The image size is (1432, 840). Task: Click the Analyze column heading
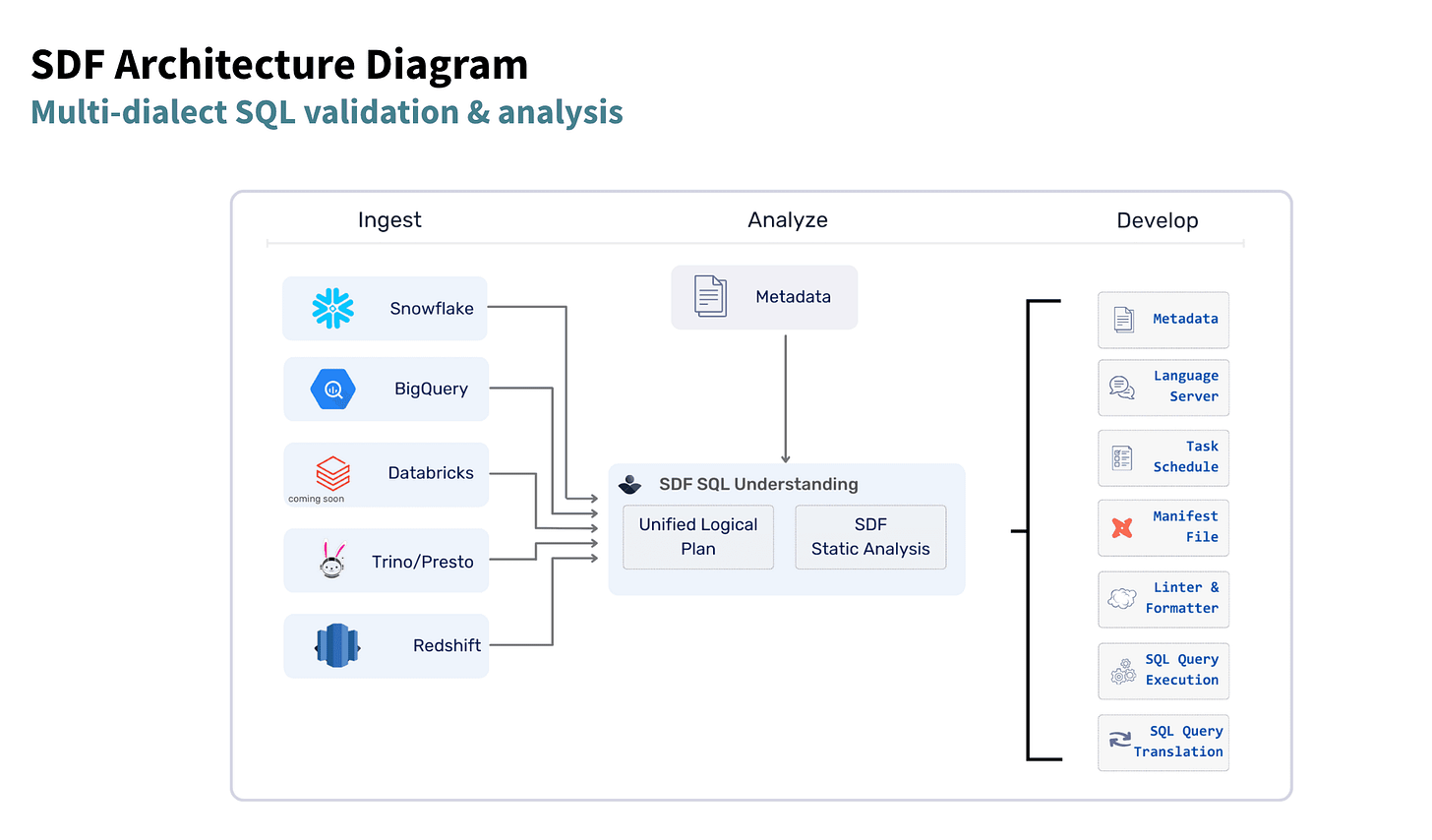pyautogui.click(x=788, y=220)
